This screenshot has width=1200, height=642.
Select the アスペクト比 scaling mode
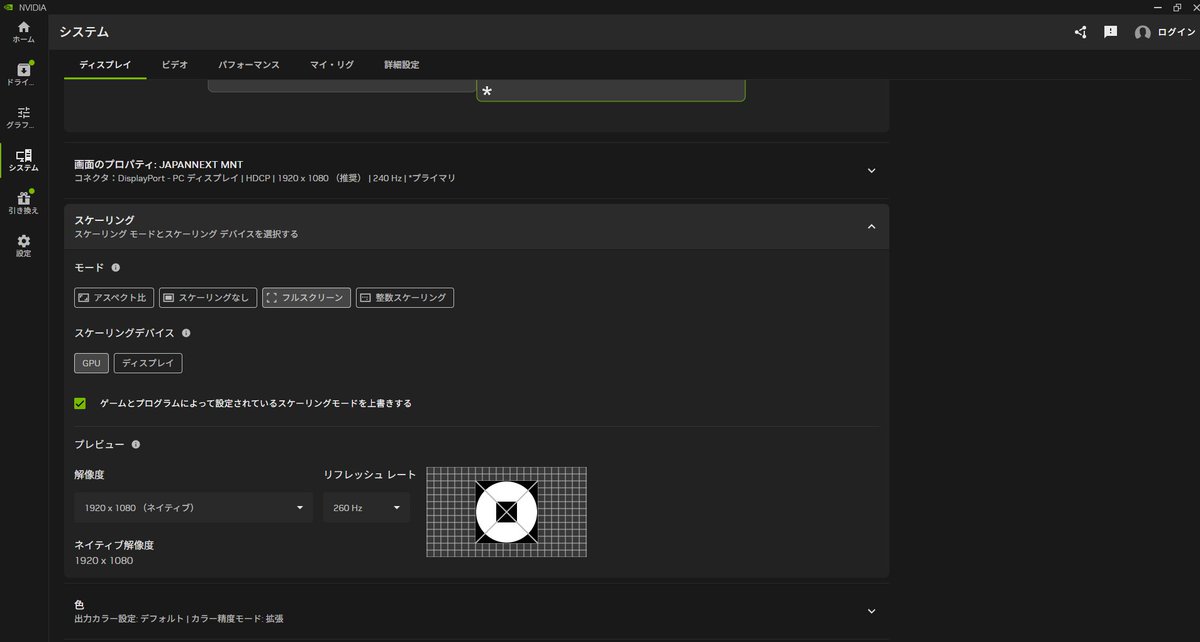114,298
